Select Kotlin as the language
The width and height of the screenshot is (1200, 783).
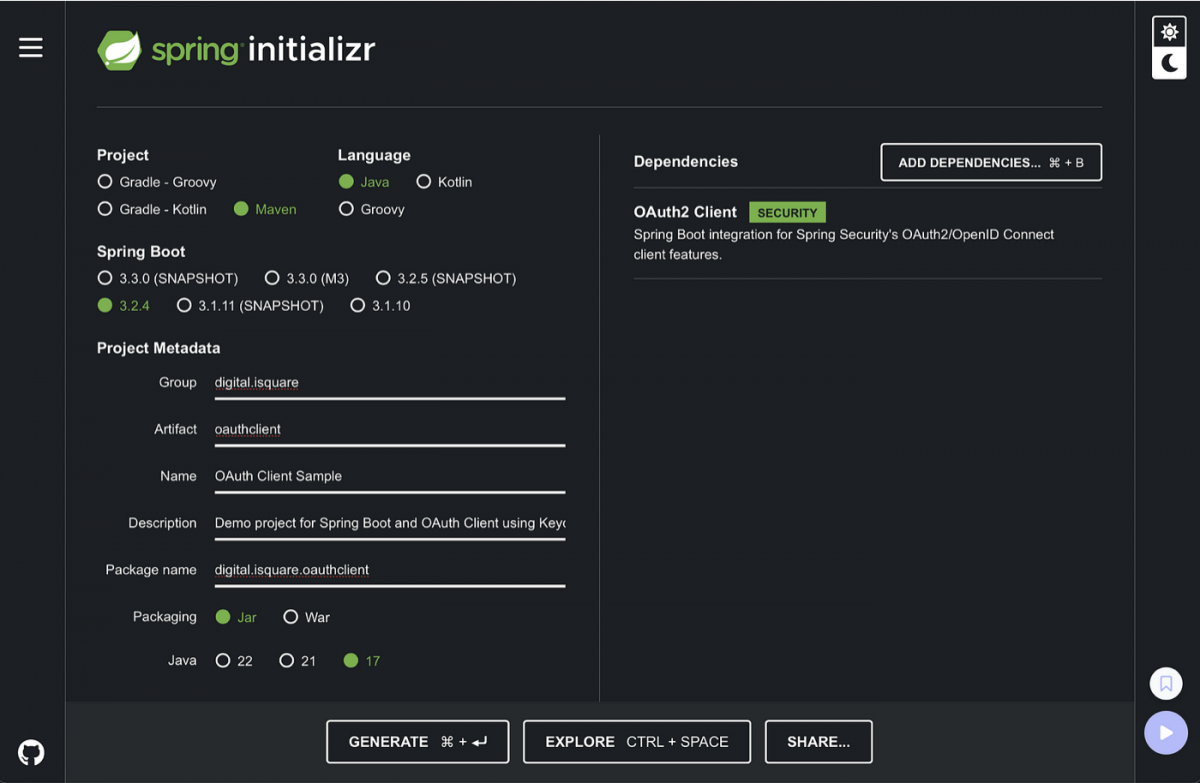pos(424,182)
